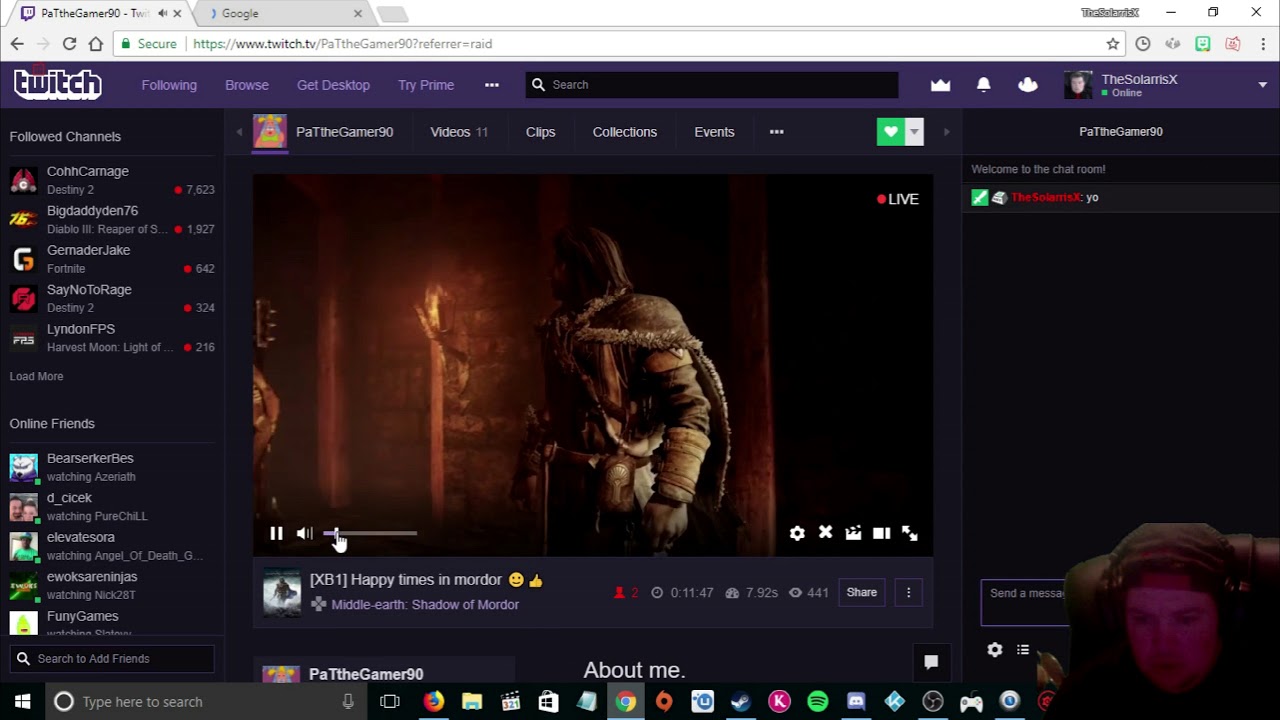
Task: Open the Events tab
Action: coord(714,132)
